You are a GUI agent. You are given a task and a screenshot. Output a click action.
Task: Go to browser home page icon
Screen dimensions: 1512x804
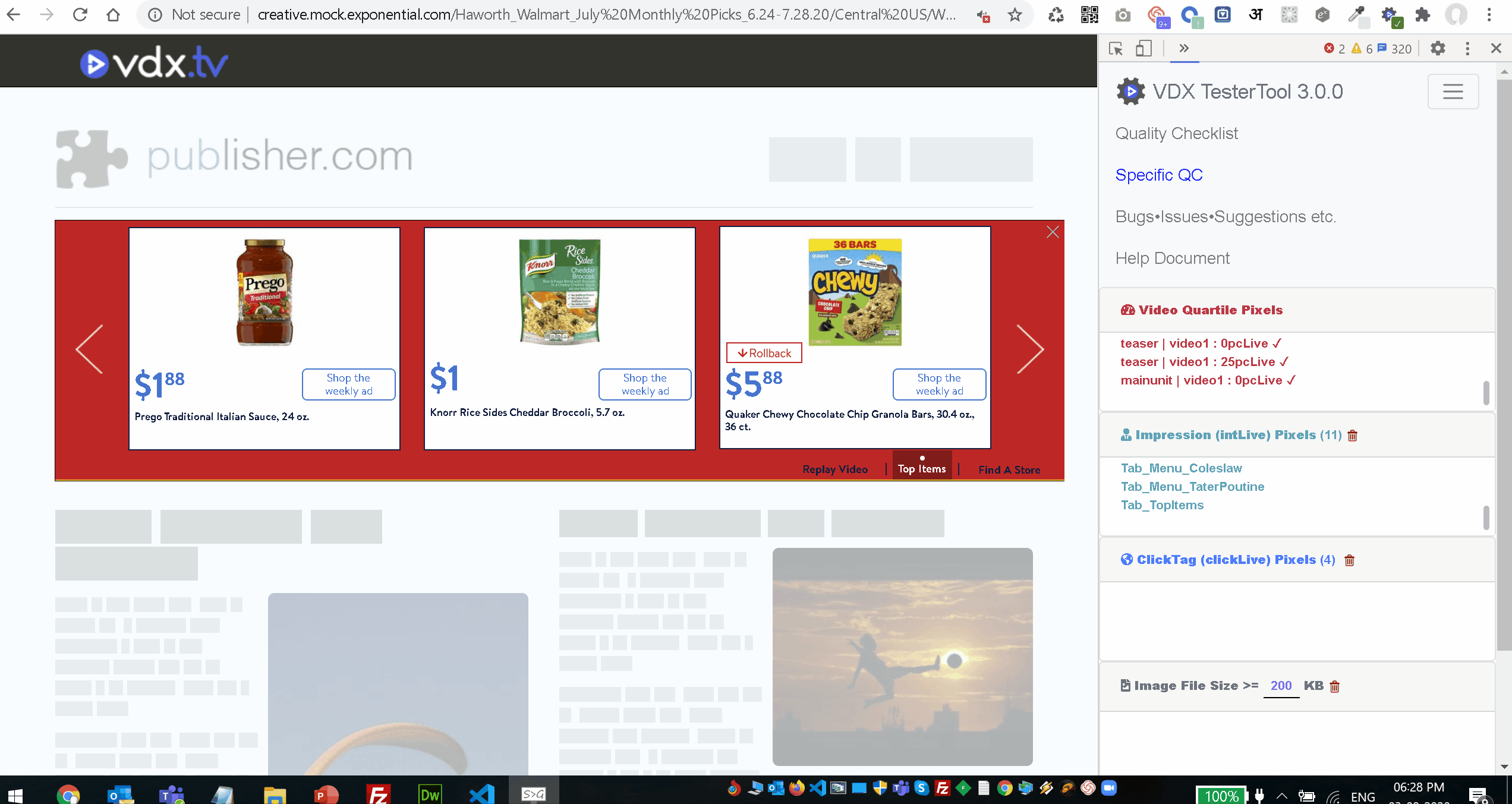113,15
